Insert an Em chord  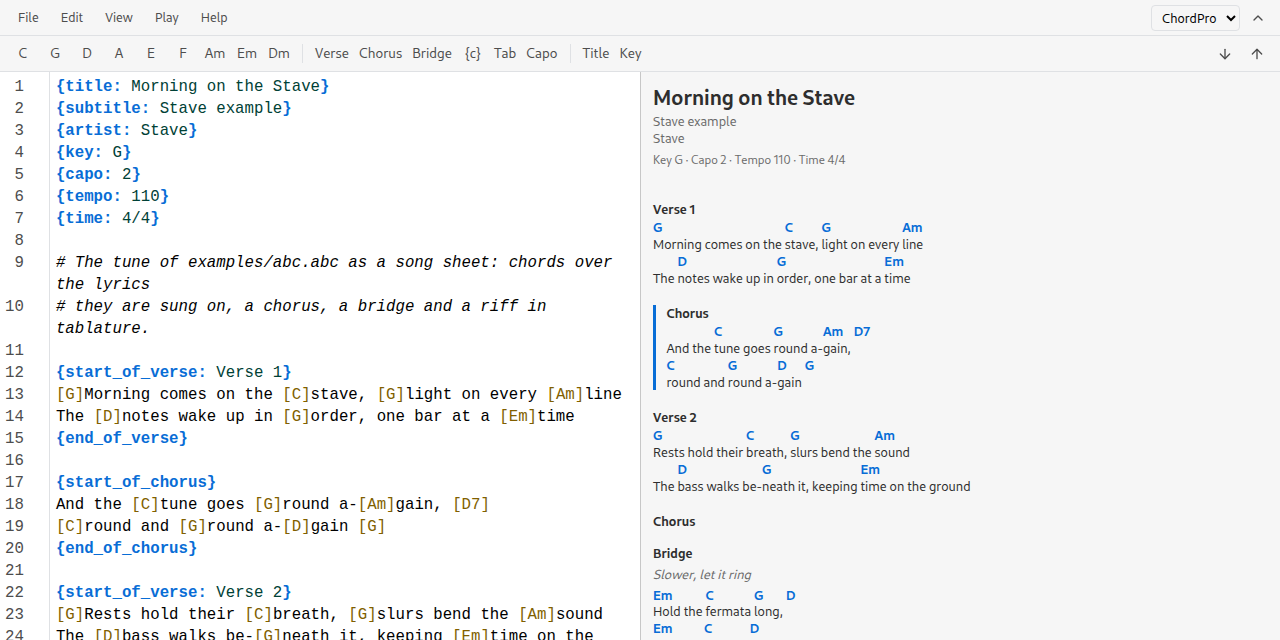[x=247, y=54]
